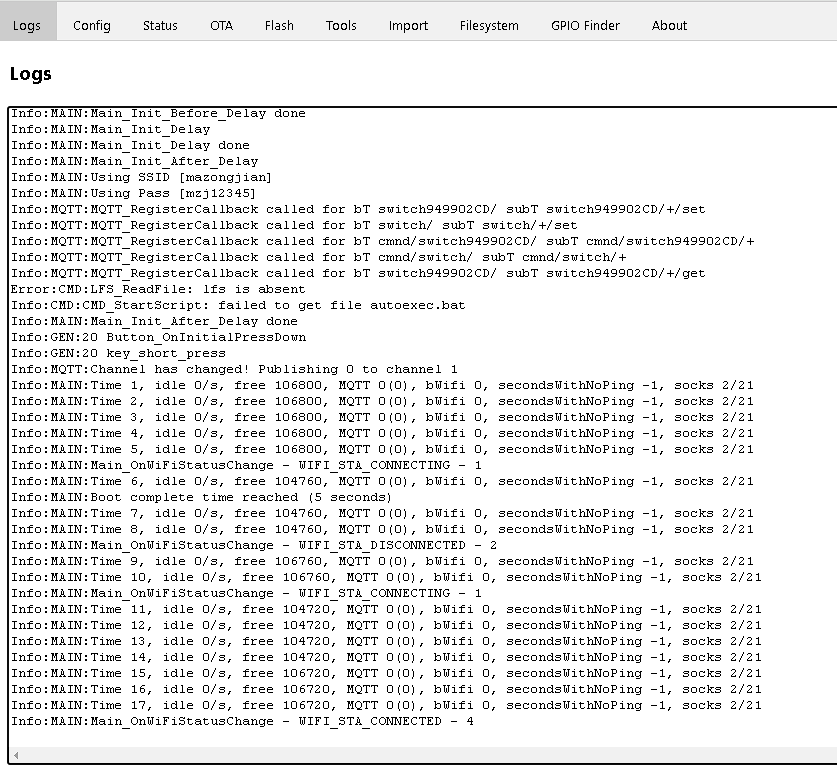Click the 'key_short_press' log line
This screenshot has width=837, height=767.
pyautogui.click(x=119, y=353)
